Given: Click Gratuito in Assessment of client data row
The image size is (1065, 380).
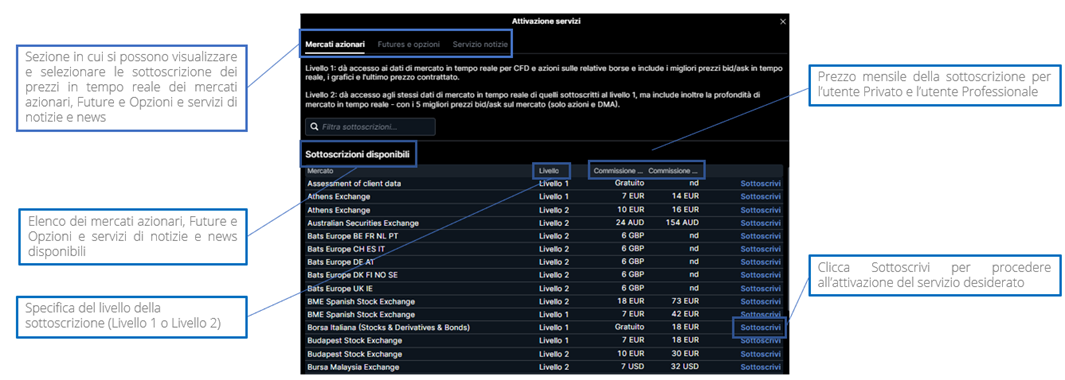Looking at the screenshot, I should click(630, 184).
